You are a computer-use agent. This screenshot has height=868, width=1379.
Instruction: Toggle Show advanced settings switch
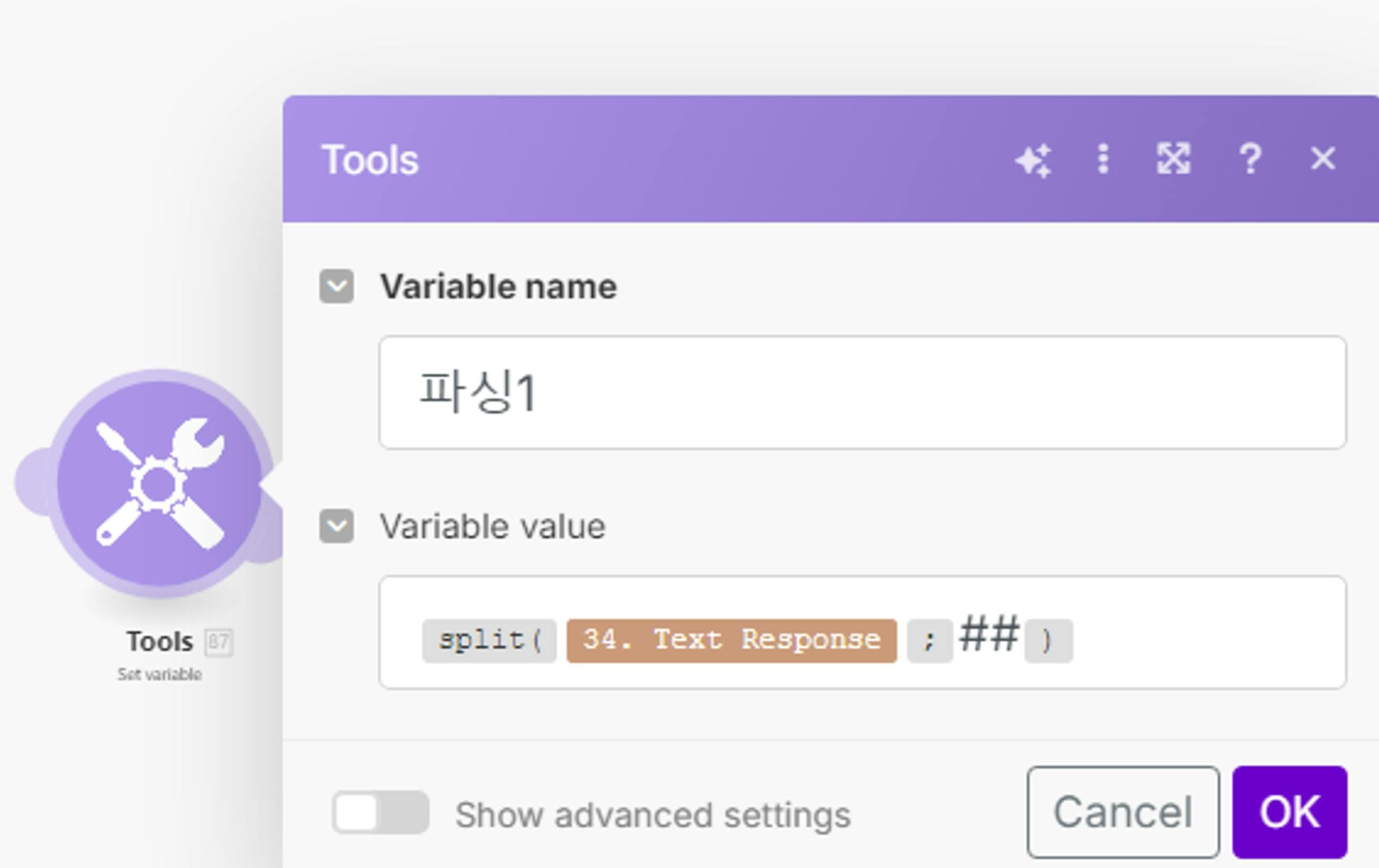(x=380, y=813)
